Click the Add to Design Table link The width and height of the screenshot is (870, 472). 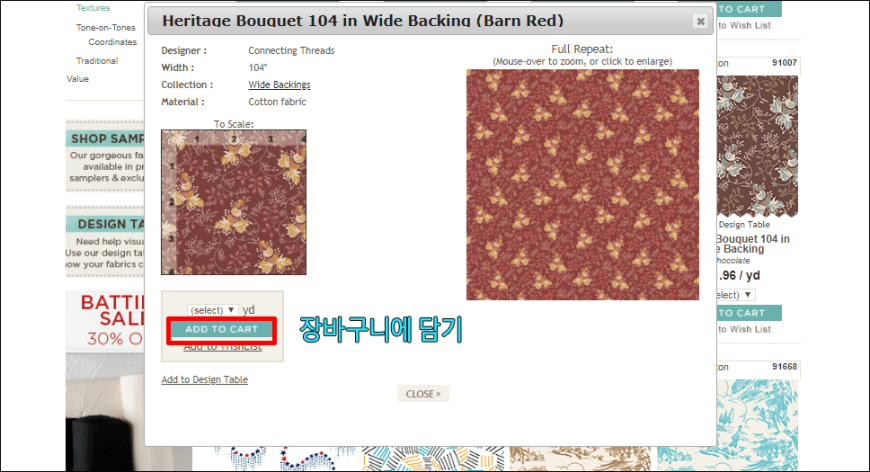[204, 380]
